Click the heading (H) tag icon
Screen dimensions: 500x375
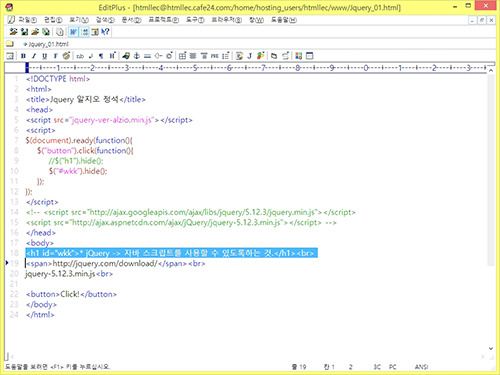(x=112, y=56)
